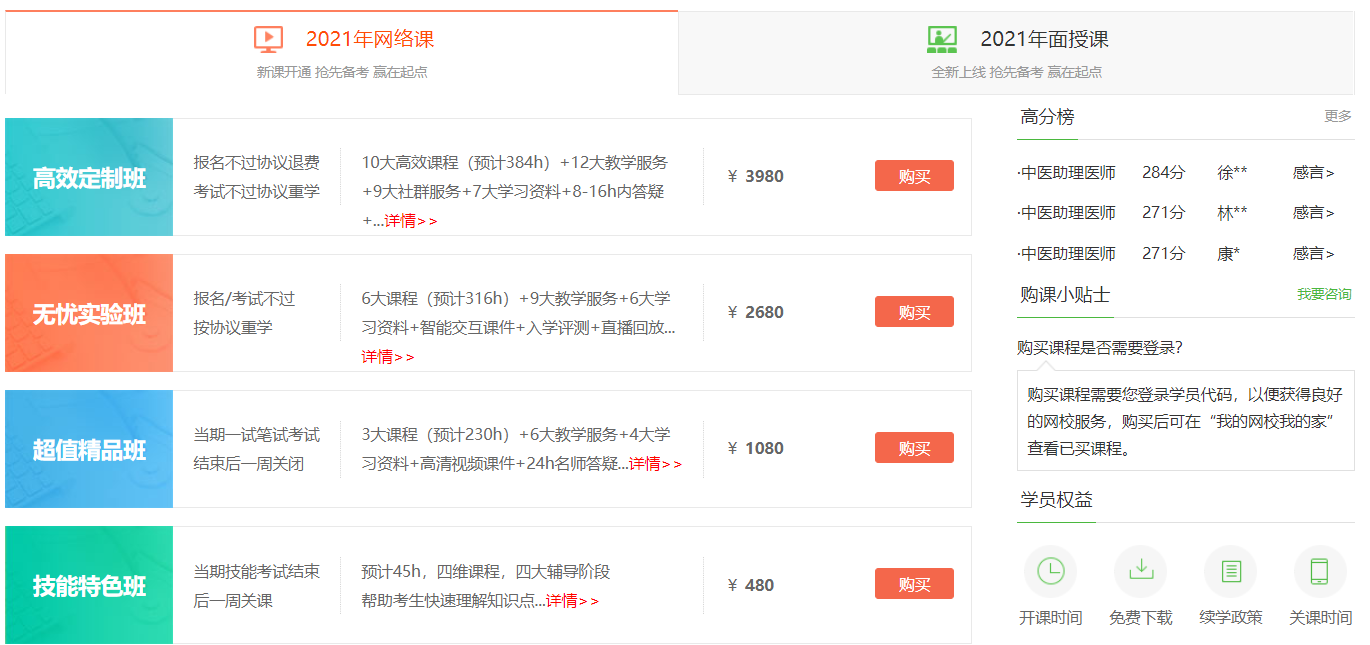Click the 技能特色班 banner image
This screenshot has height=645, width=1370.
88,583
